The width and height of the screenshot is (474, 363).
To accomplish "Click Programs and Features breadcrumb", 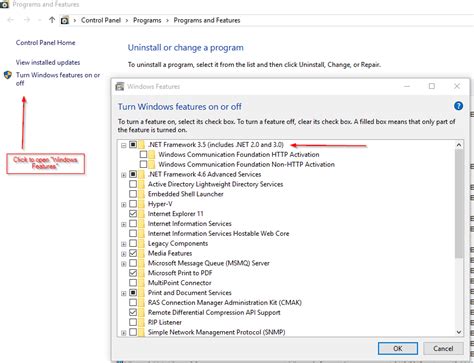I will [x=207, y=20].
